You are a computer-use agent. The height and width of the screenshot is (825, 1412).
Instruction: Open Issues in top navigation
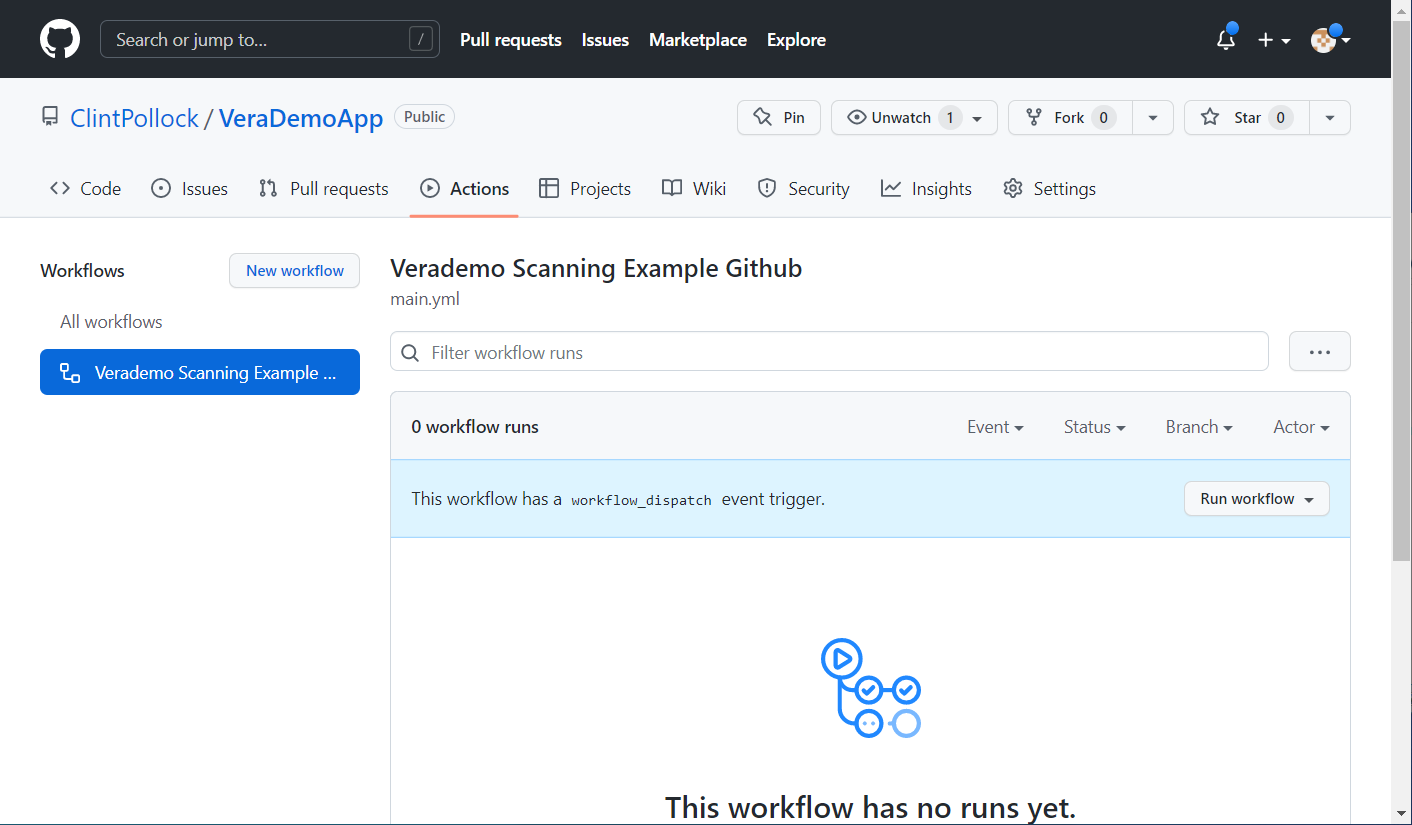tap(605, 40)
